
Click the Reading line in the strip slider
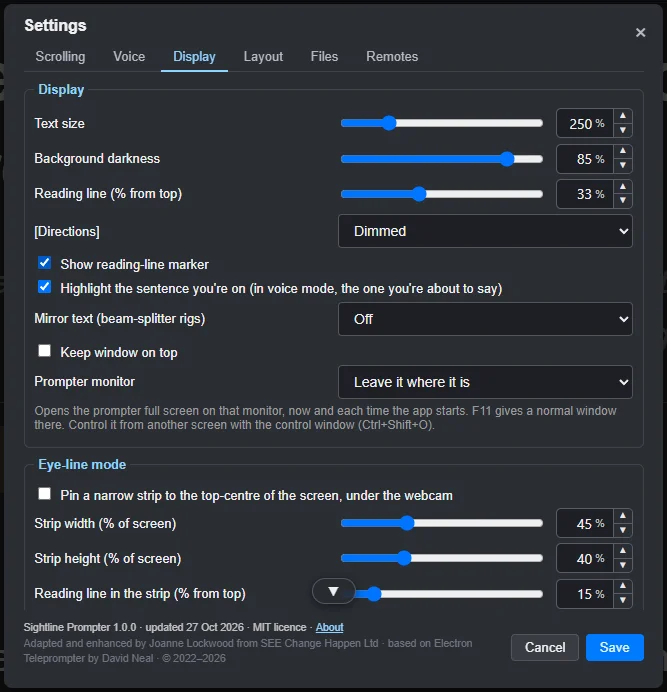pos(441,594)
